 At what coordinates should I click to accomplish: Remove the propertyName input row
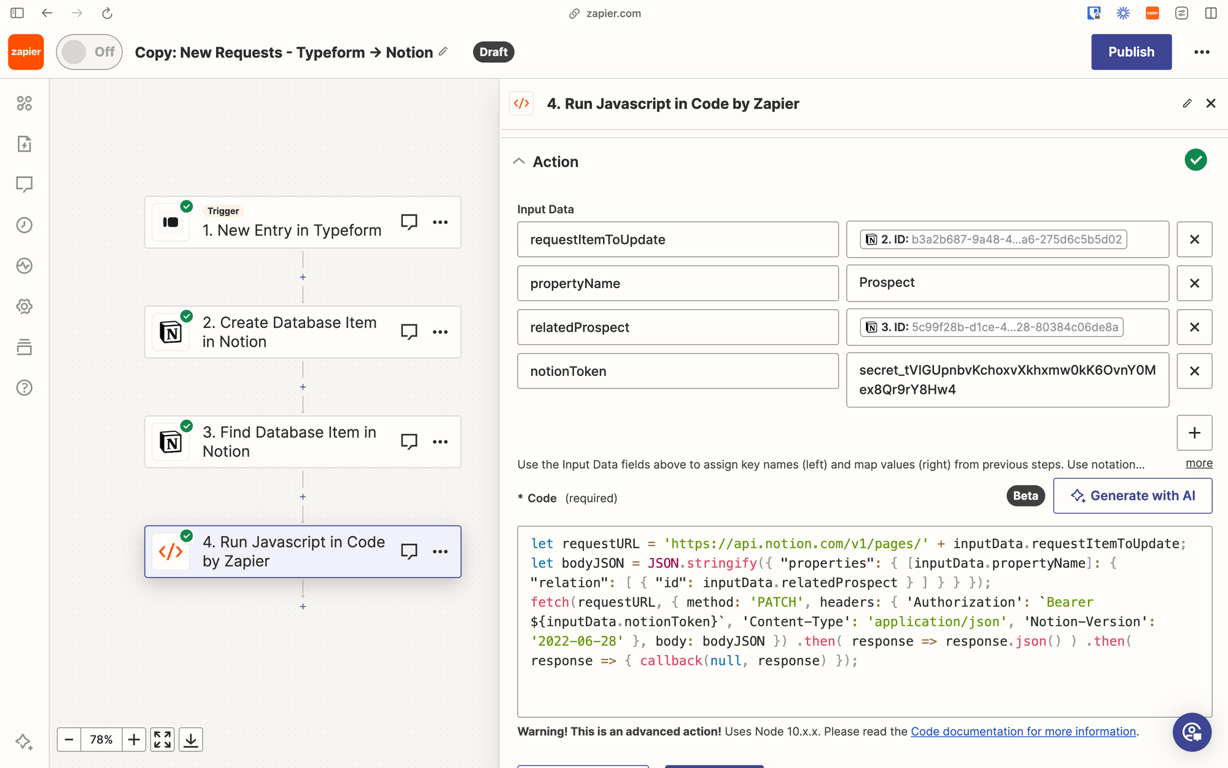click(1194, 284)
